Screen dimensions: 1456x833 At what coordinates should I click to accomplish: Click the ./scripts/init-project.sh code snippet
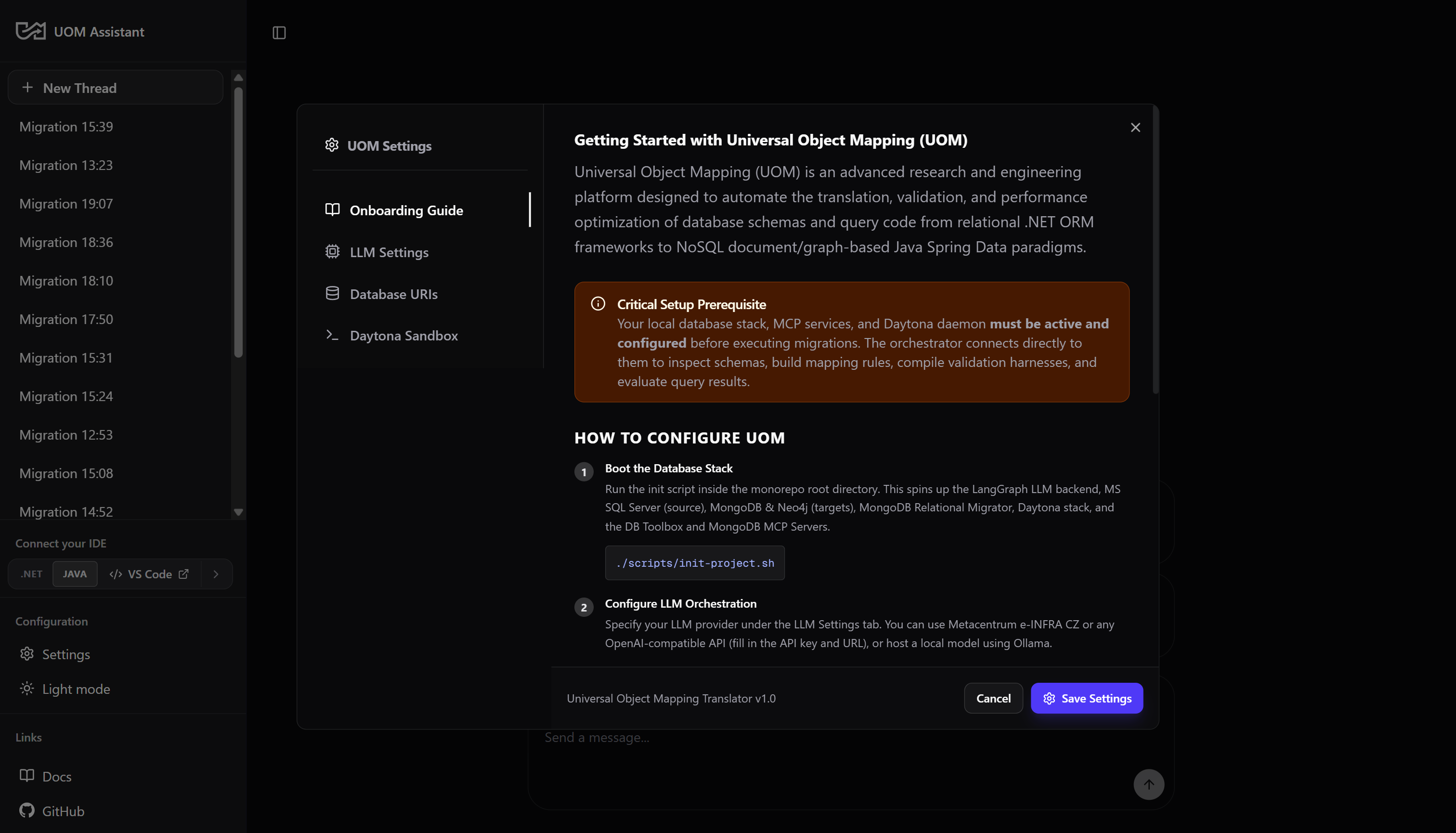(x=694, y=563)
